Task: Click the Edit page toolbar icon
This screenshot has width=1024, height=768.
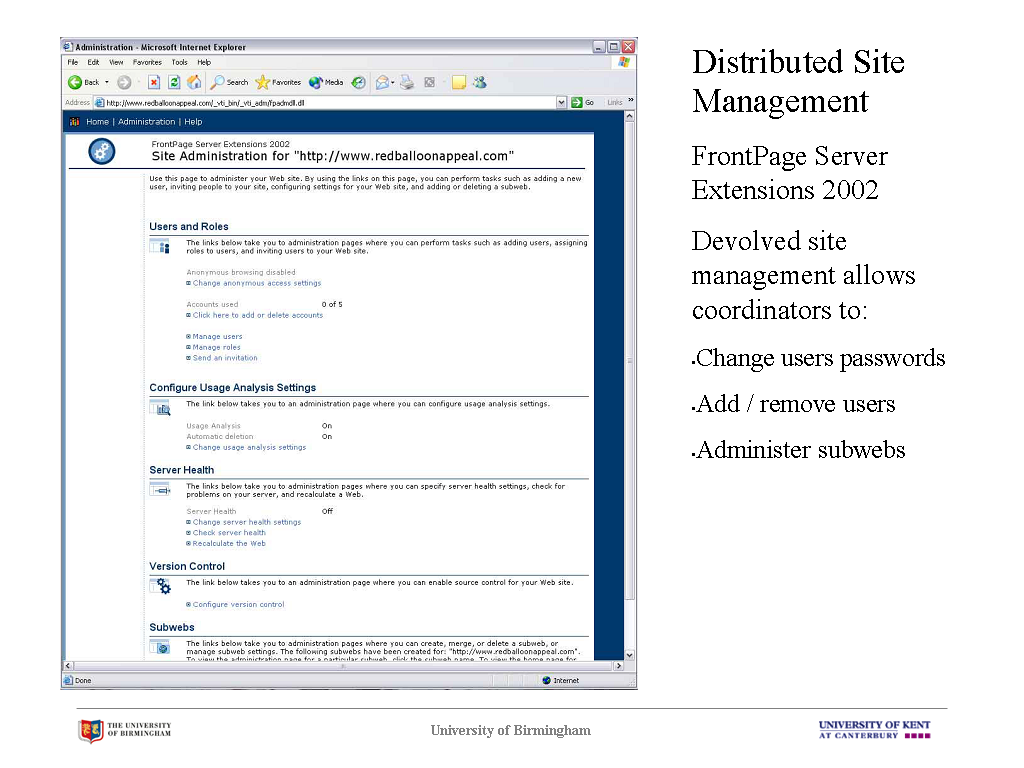Action: [x=429, y=82]
